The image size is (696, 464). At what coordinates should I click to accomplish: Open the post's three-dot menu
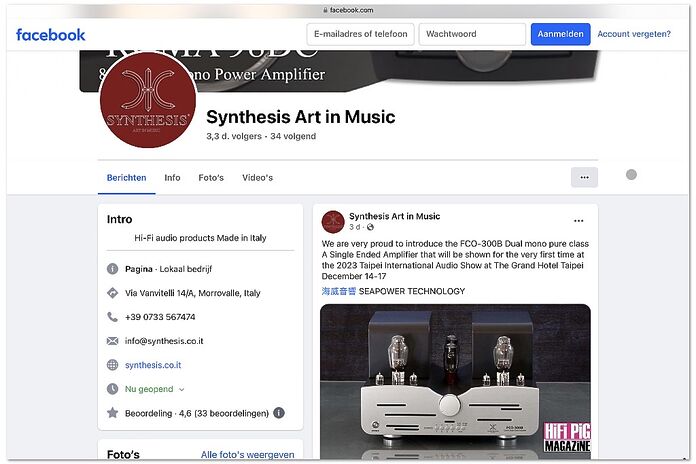click(578, 221)
